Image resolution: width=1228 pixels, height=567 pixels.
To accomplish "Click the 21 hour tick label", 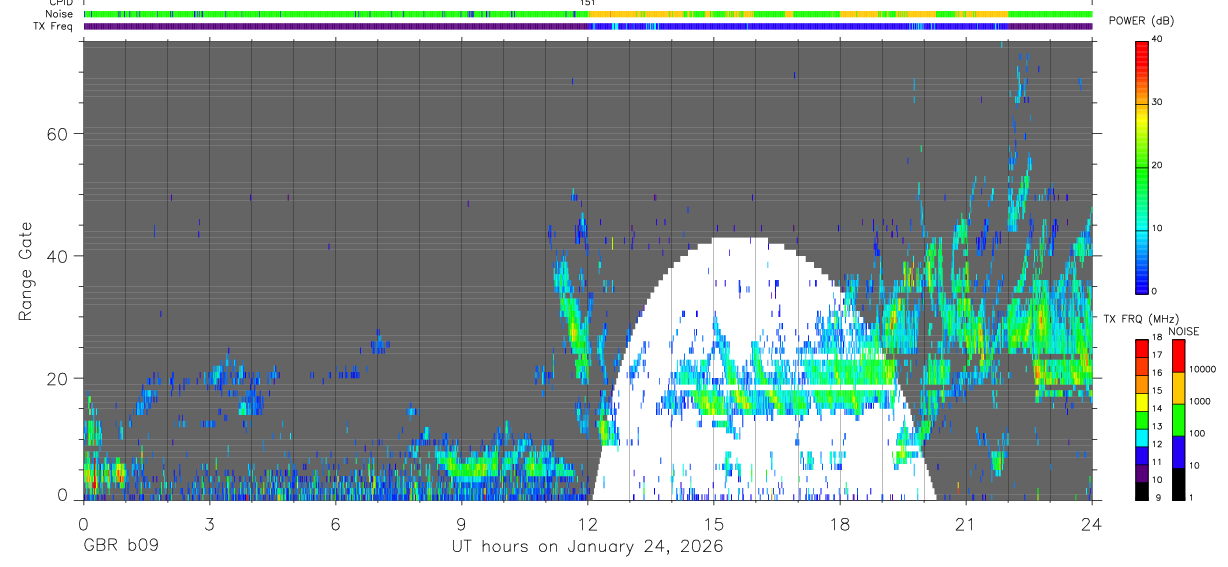I will click(965, 524).
